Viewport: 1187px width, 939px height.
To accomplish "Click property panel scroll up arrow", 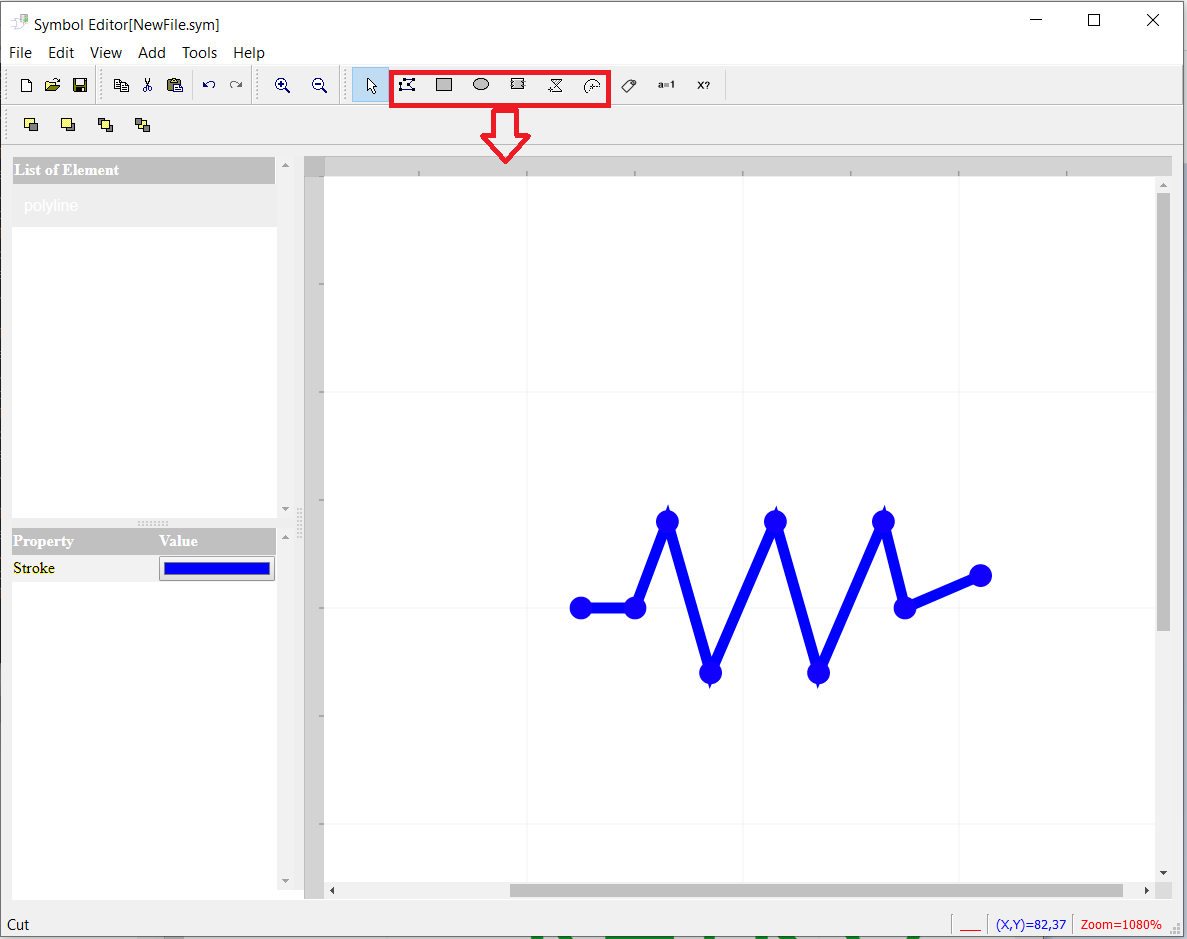I will point(285,538).
